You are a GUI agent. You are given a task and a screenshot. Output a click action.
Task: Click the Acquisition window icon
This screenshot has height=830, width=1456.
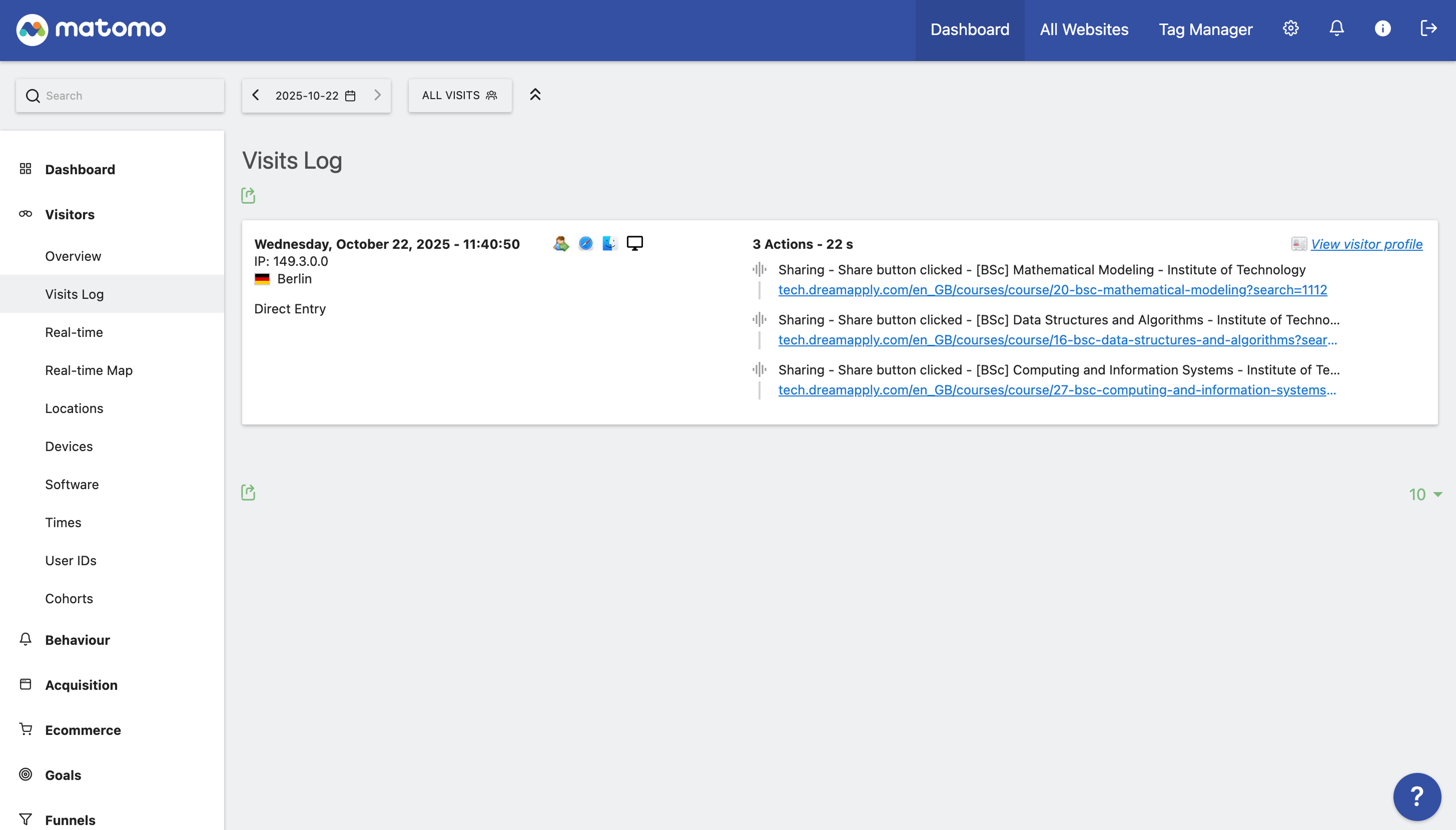[x=25, y=684]
